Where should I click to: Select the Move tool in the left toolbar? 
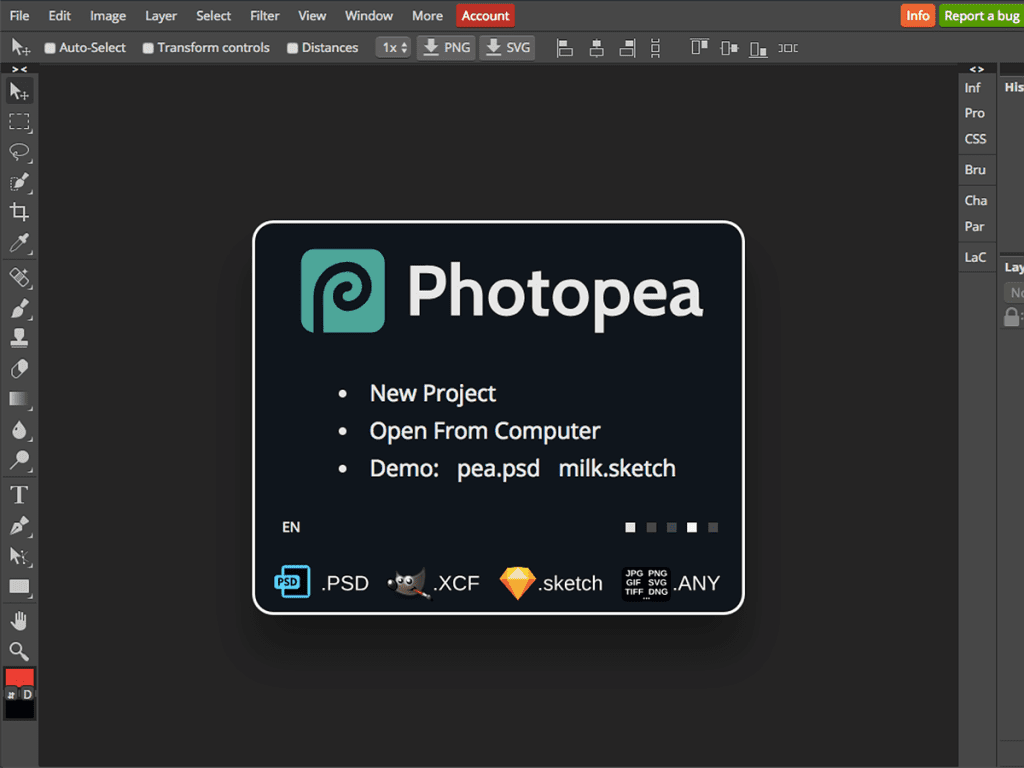pyautogui.click(x=19, y=91)
